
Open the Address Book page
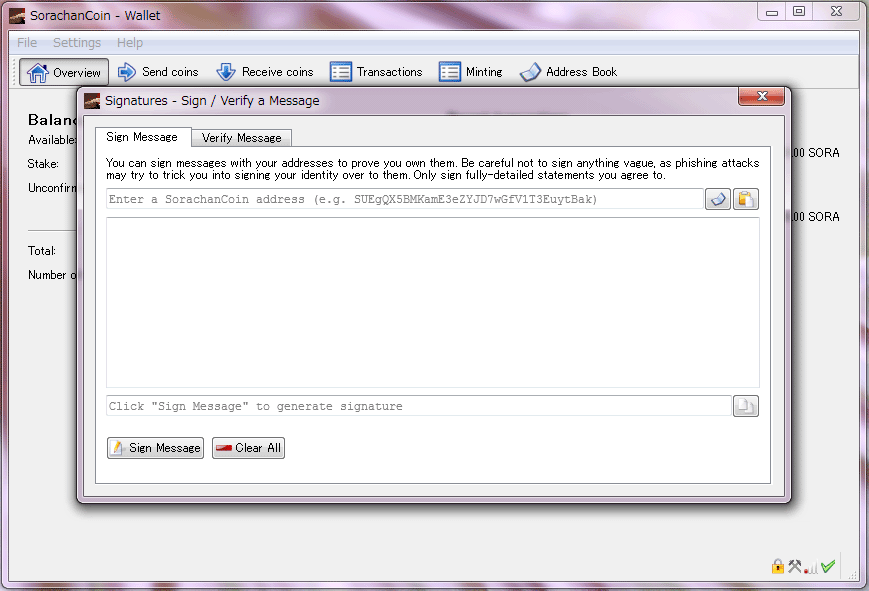(568, 72)
